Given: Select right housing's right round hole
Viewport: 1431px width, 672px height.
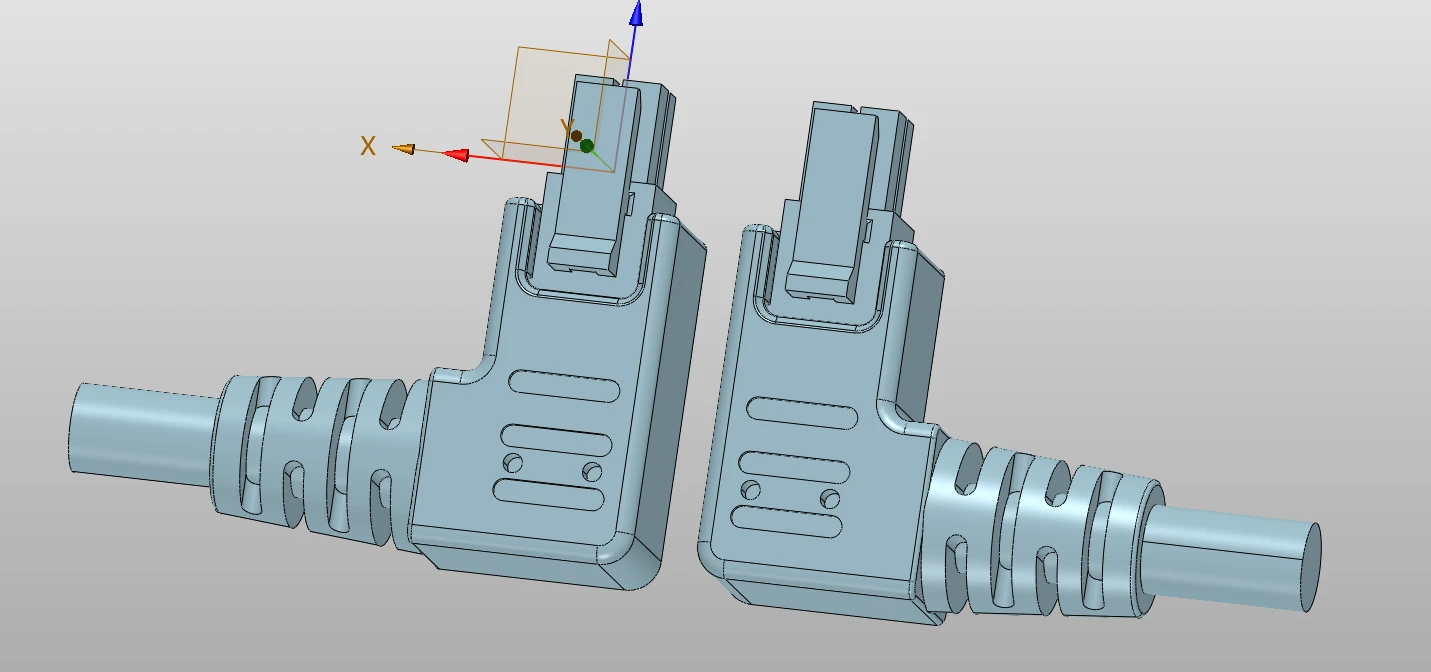Looking at the screenshot, I should 830,498.
